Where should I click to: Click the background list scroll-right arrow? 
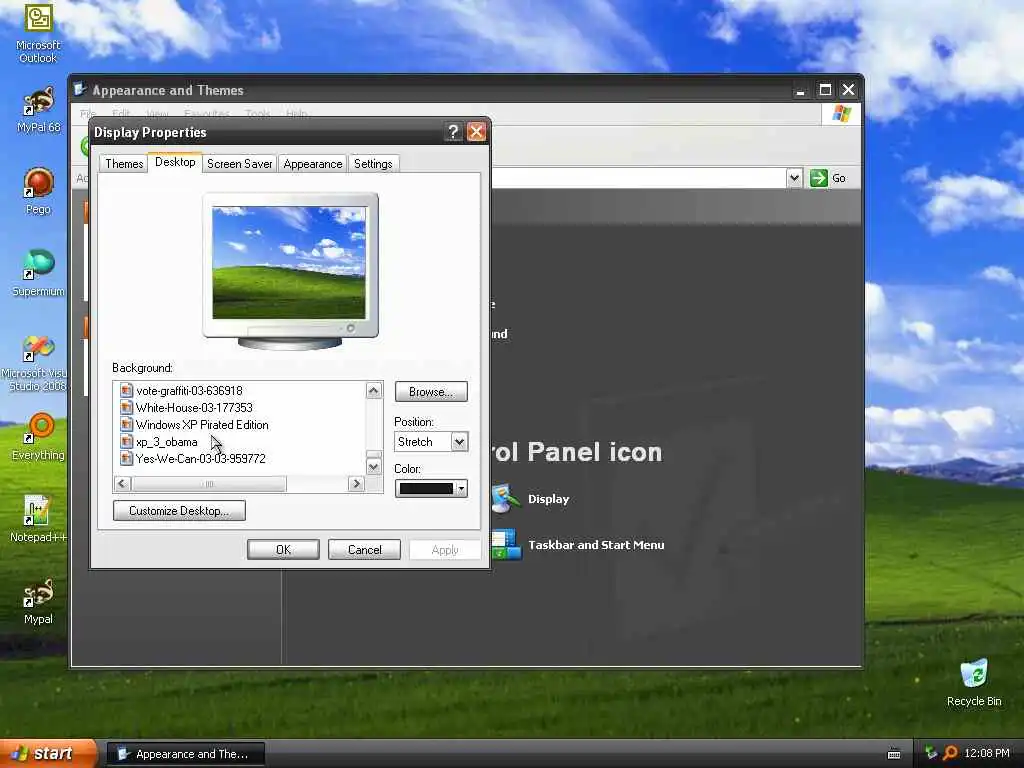click(x=356, y=484)
